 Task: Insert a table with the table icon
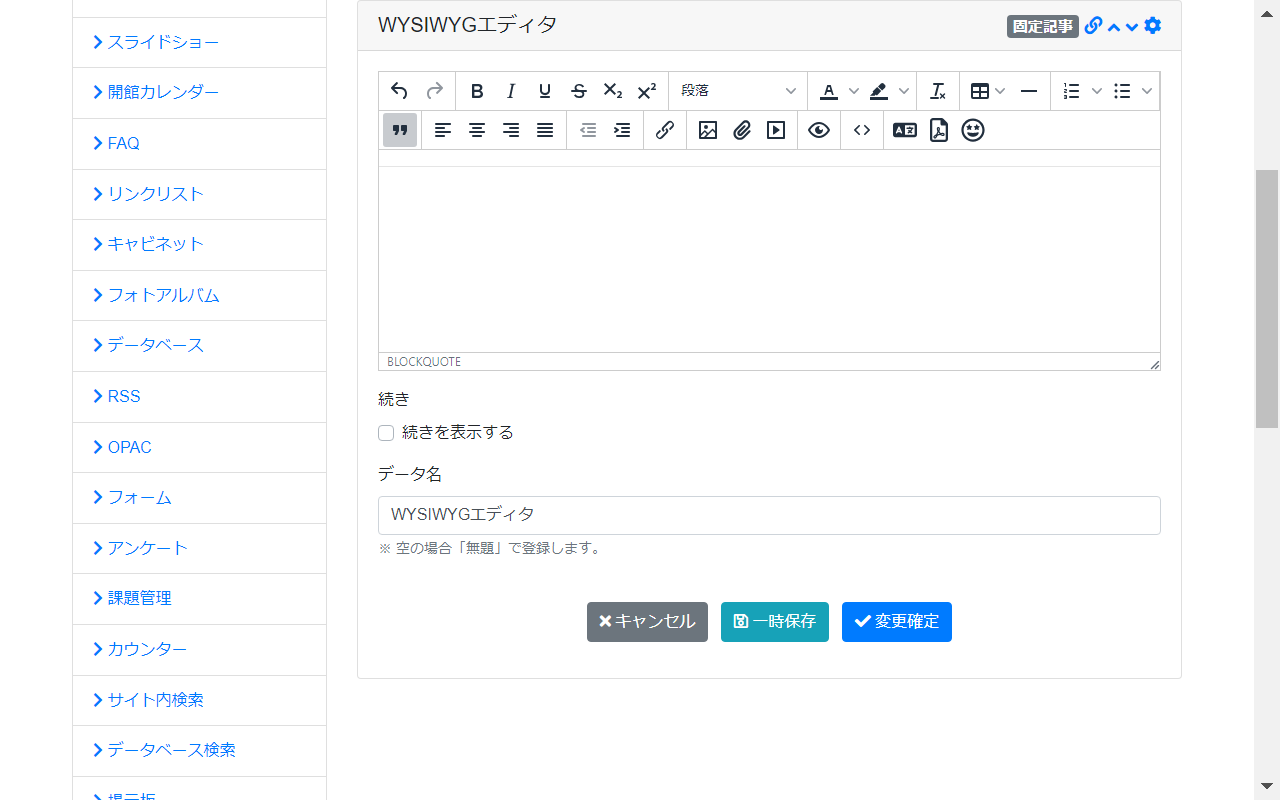click(x=981, y=90)
